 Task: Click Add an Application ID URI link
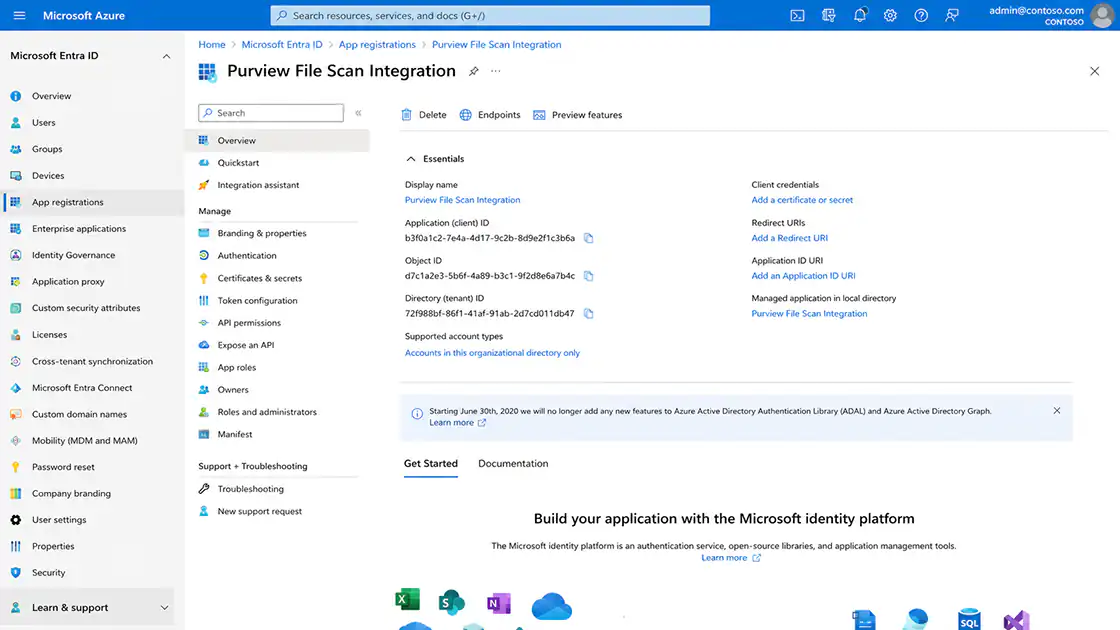coord(803,276)
